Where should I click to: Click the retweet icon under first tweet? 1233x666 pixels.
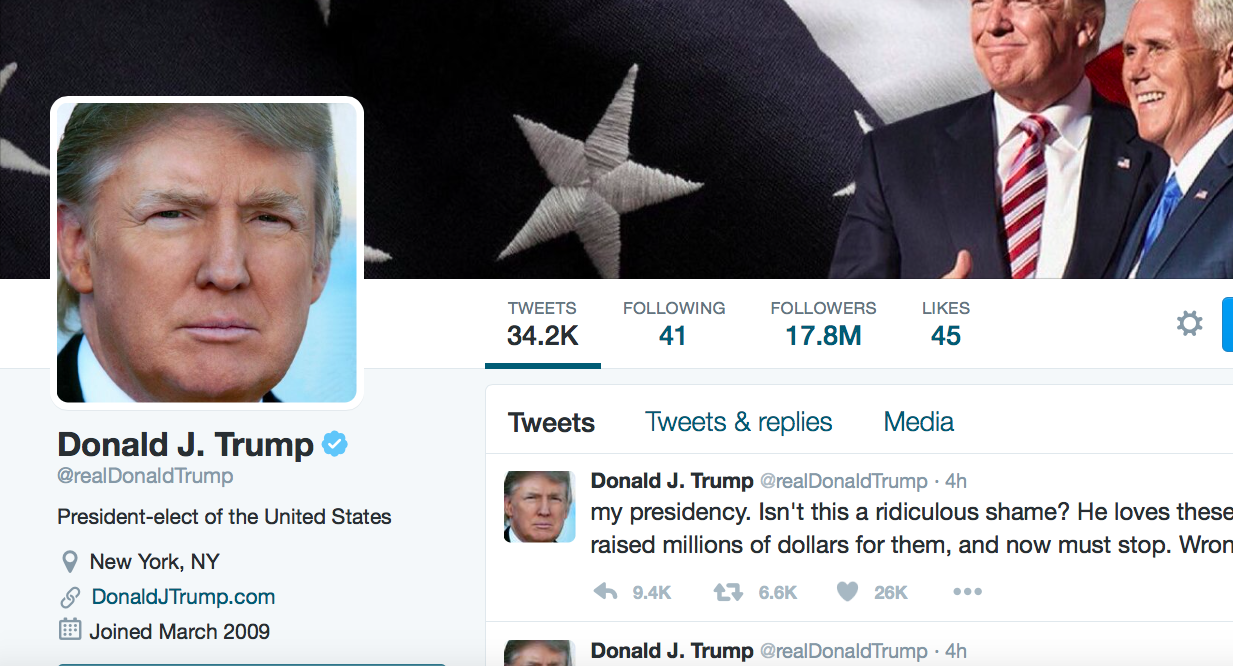728,592
